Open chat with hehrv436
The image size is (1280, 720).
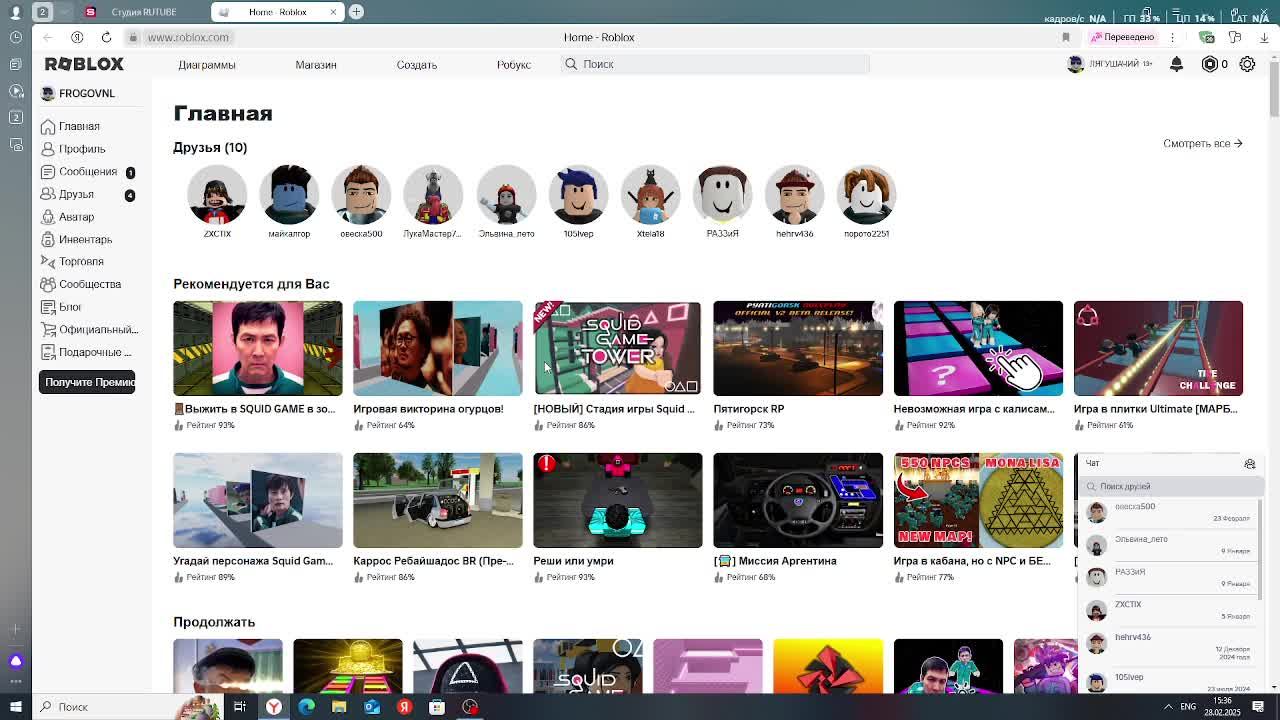click(x=1168, y=643)
